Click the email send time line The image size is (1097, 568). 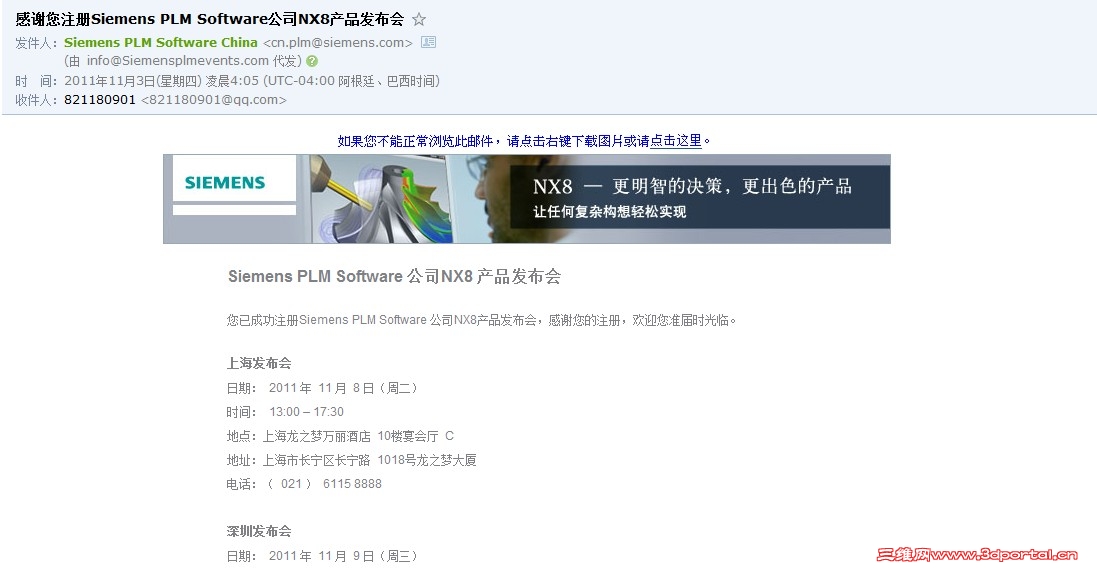point(227,80)
